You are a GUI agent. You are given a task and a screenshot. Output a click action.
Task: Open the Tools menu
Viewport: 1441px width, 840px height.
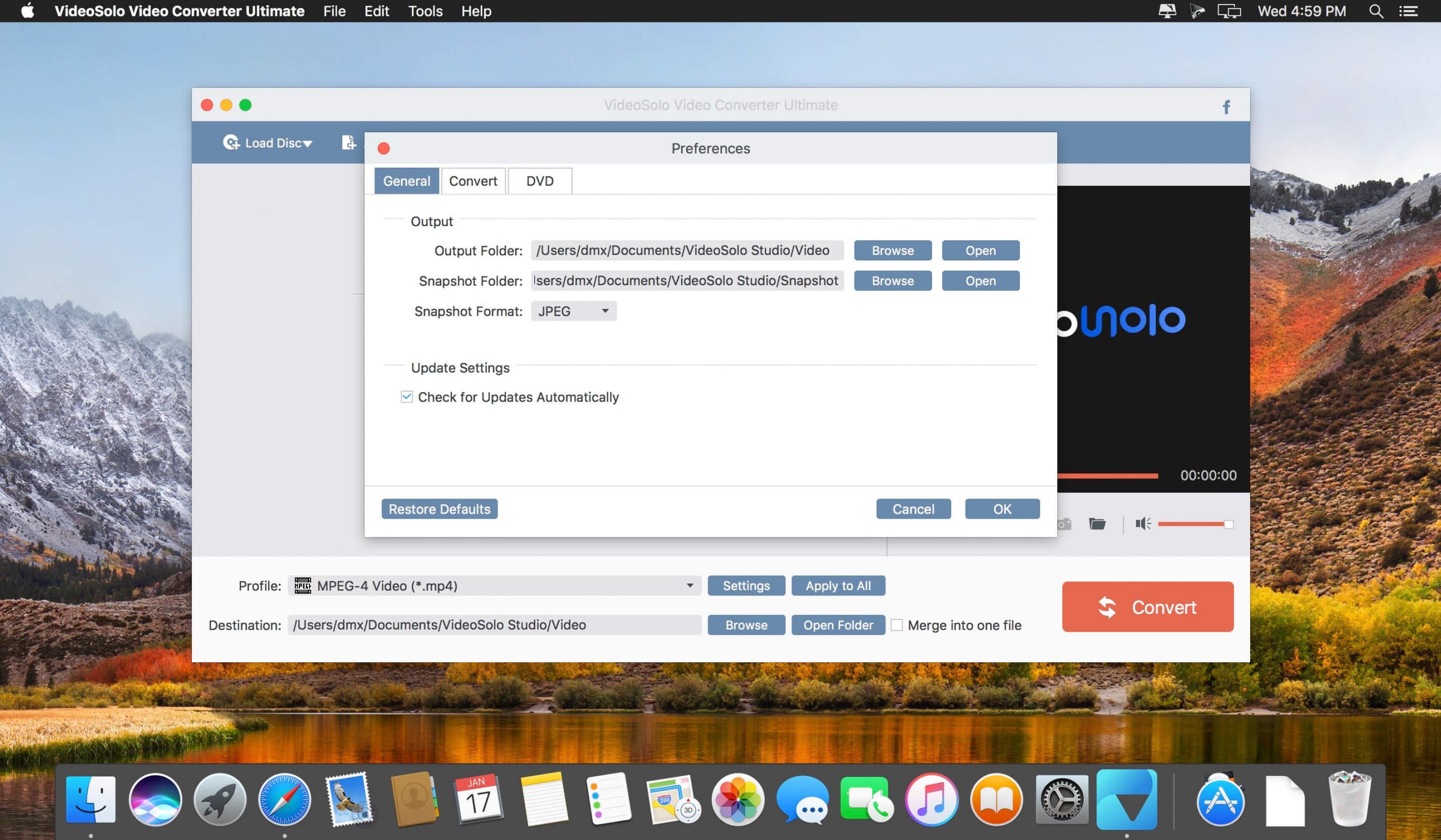coord(425,11)
